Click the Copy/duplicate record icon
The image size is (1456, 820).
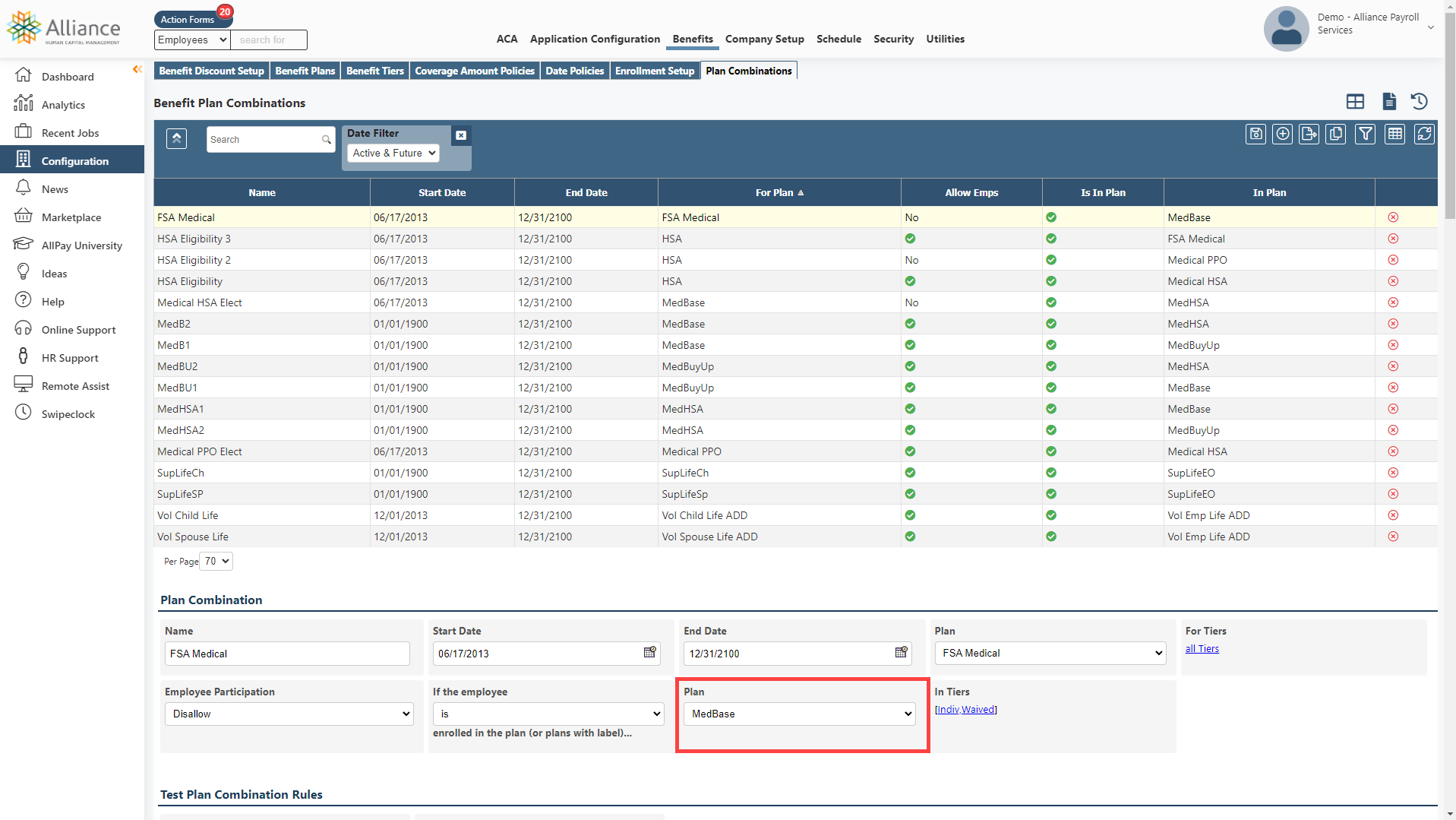click(x=1335, y=135)
